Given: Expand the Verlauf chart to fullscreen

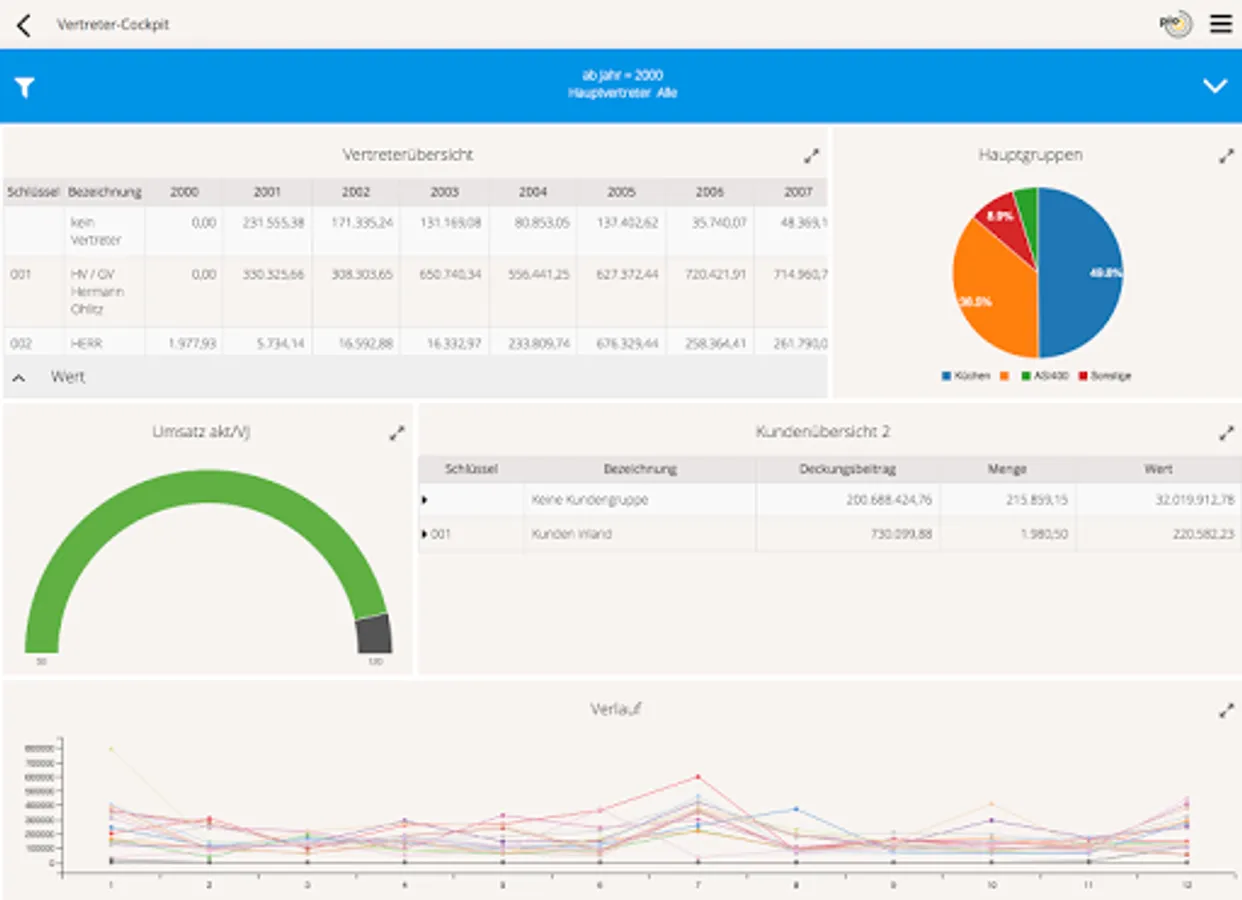Looking at the screenshot, I should pyautogui.click(x=1226, y=710).
